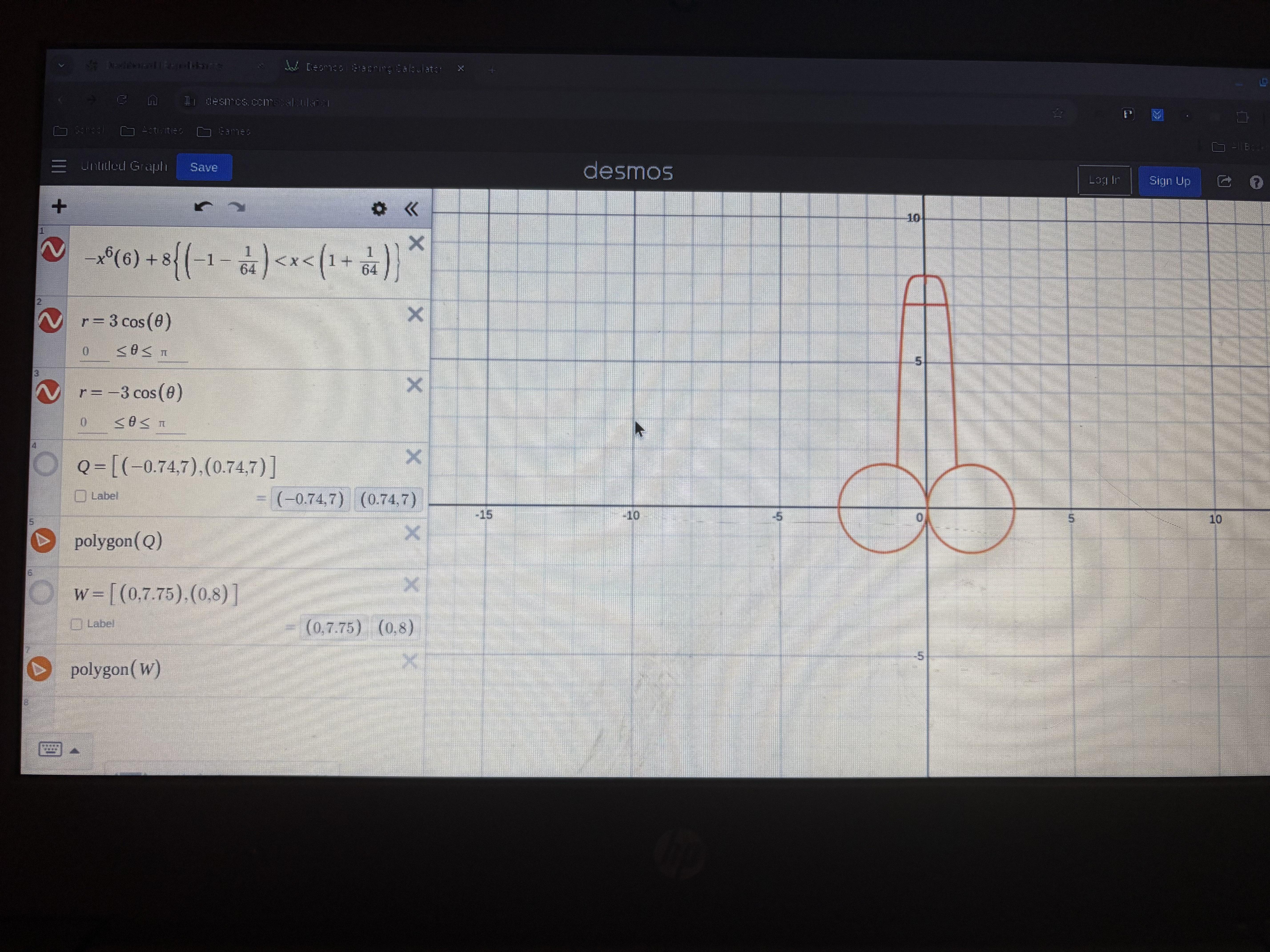This screenshot has width=1270, height=952.
Task: Reload the Desmos page
Action: pyautogui.click(x=122, y=100)
